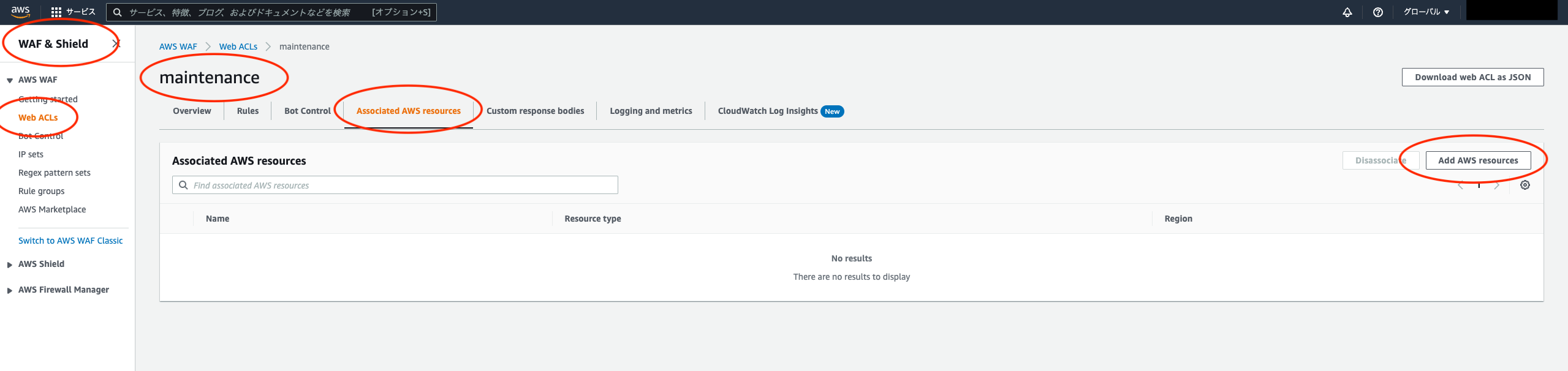Open the Logging and metrics tab
The height and width of the screenshot is (371, 1568).
(x=651, y=111)
